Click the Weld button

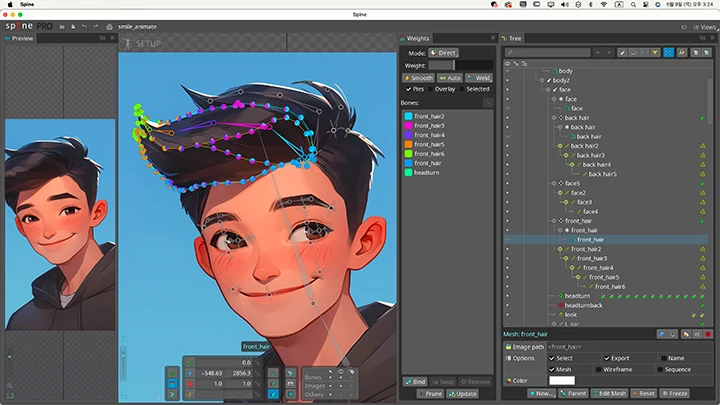pyautogui.click(x=478, y=78)
